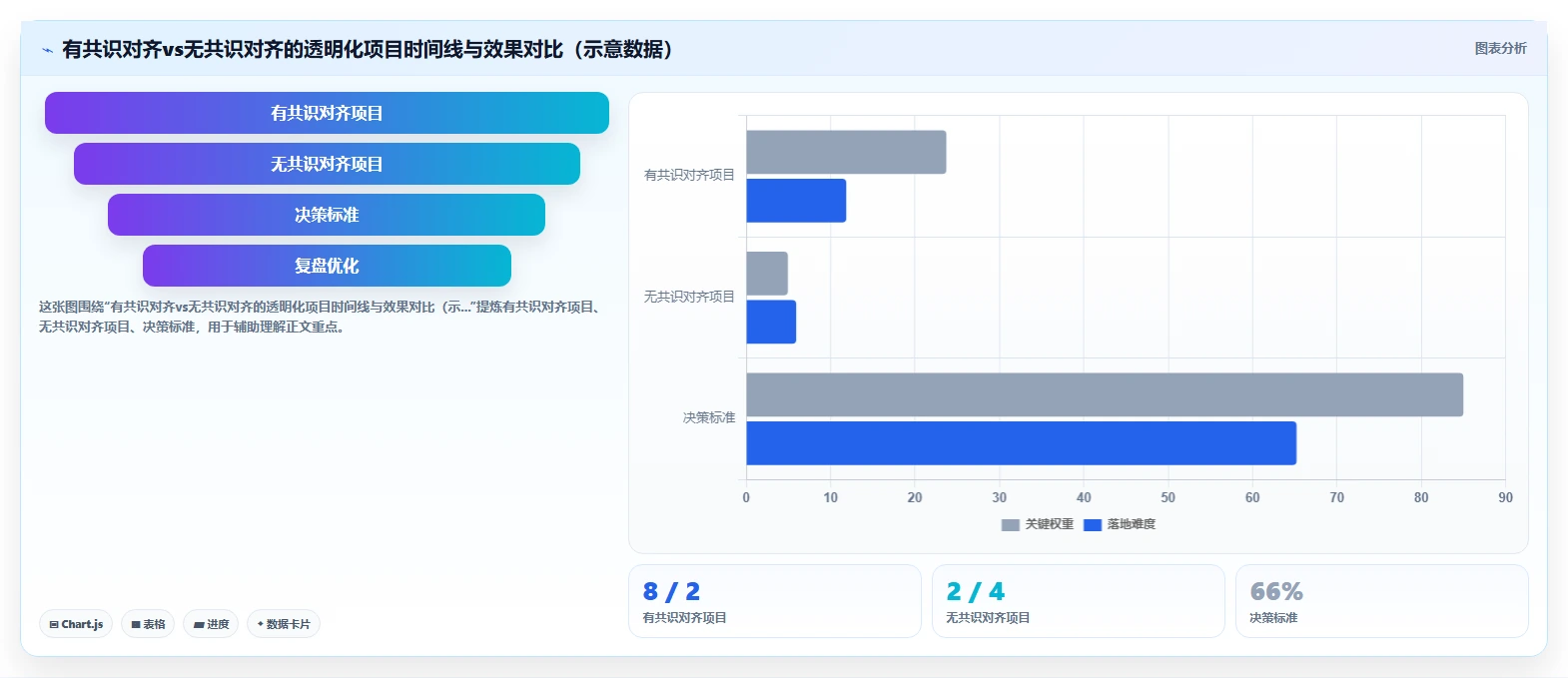The height and width of the screenshot is (678, 1568).
Task: Click the x-axis tick value 0
Action: (746, 497)
